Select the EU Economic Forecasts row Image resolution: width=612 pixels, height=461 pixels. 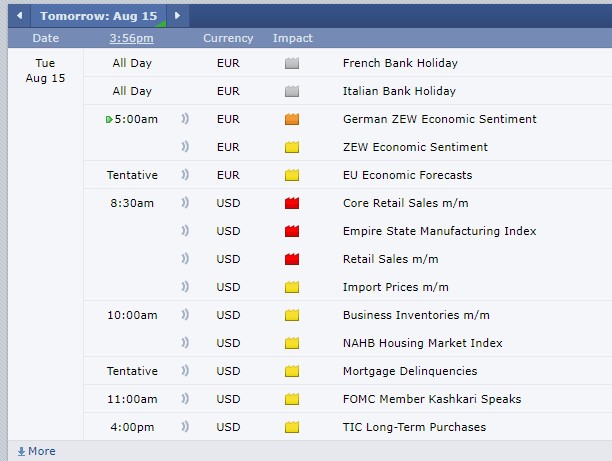pos(407,175)
